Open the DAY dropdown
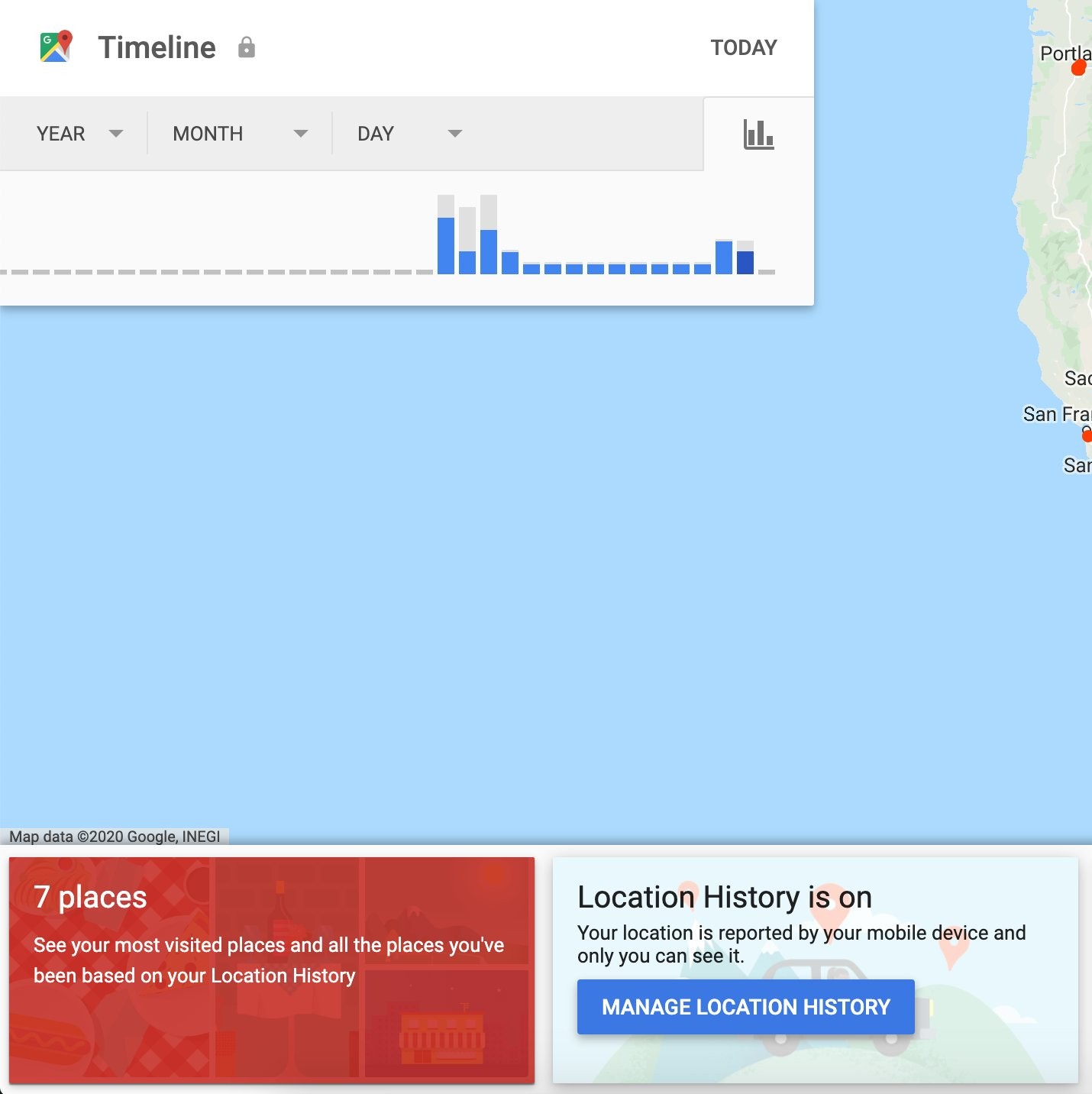1092x1094 pixels. click(409, 134)
